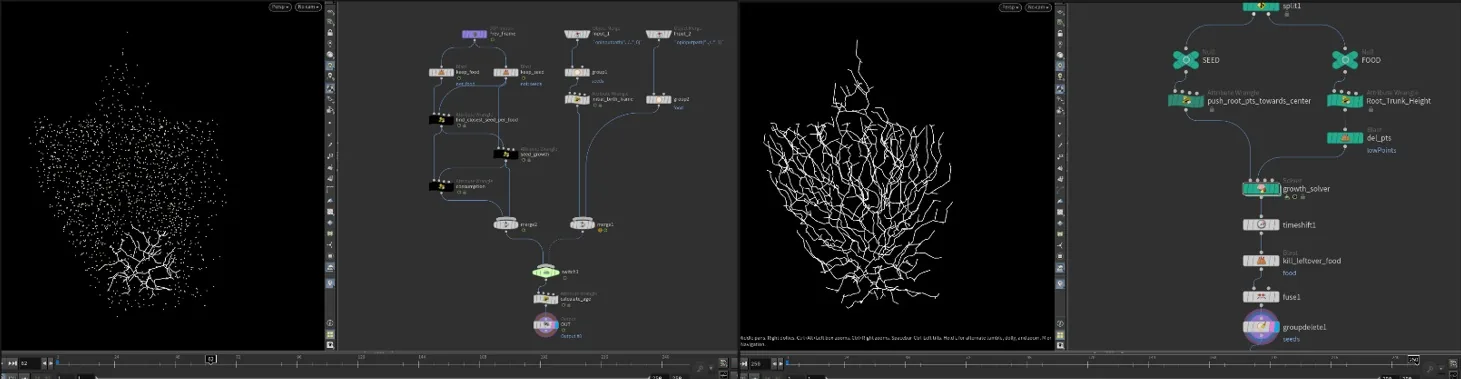The image size is (1461, 379).
Task: Click the 'seeds' label under groupdelete1
Action: 1290,338
